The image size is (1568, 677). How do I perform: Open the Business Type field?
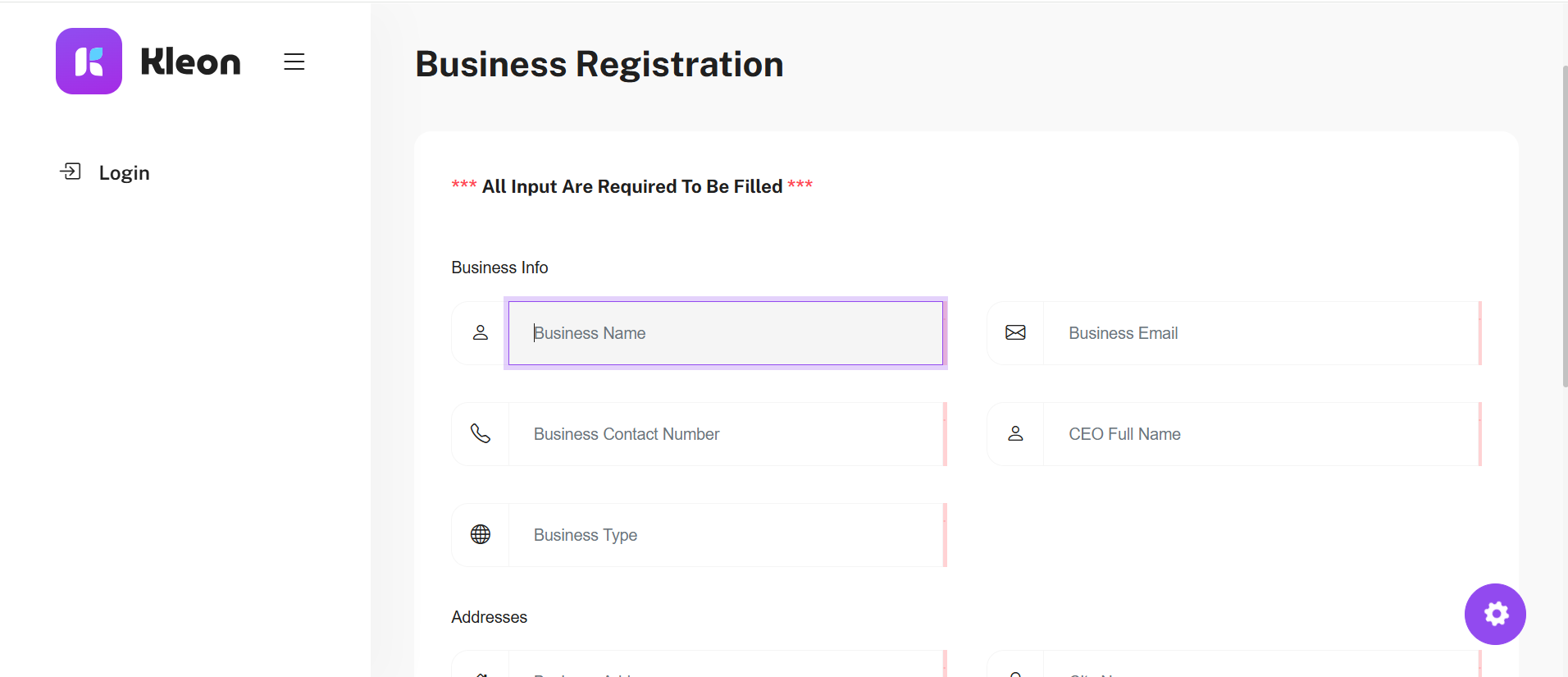[x=725, y=535]
